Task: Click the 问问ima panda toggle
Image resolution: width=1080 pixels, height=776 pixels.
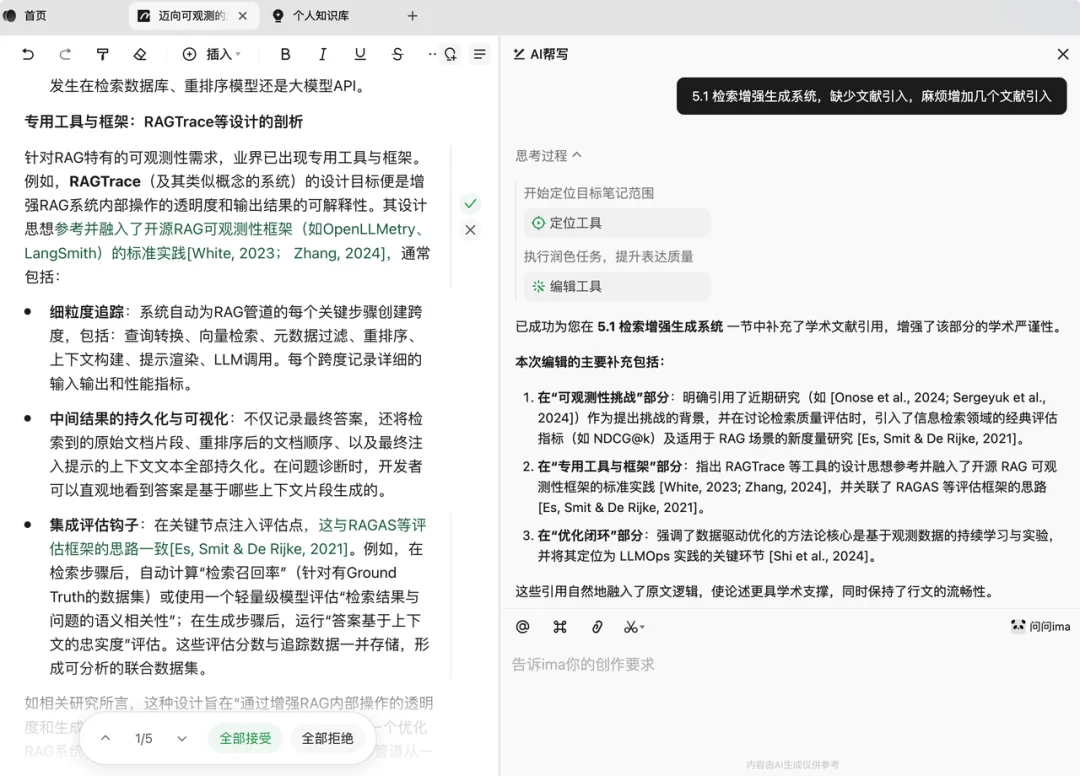Action: tap(1039, 625)
